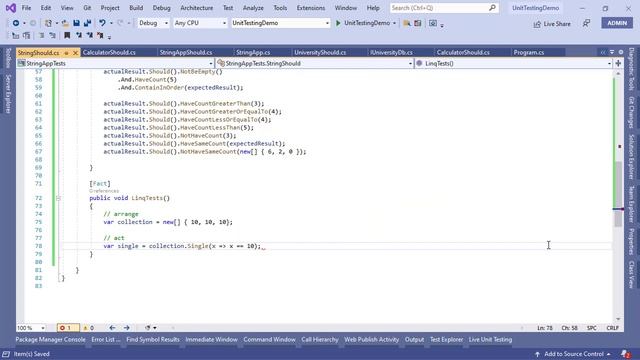
Task: Click the CRLF line ending indicator
Action: pos(612,328)
